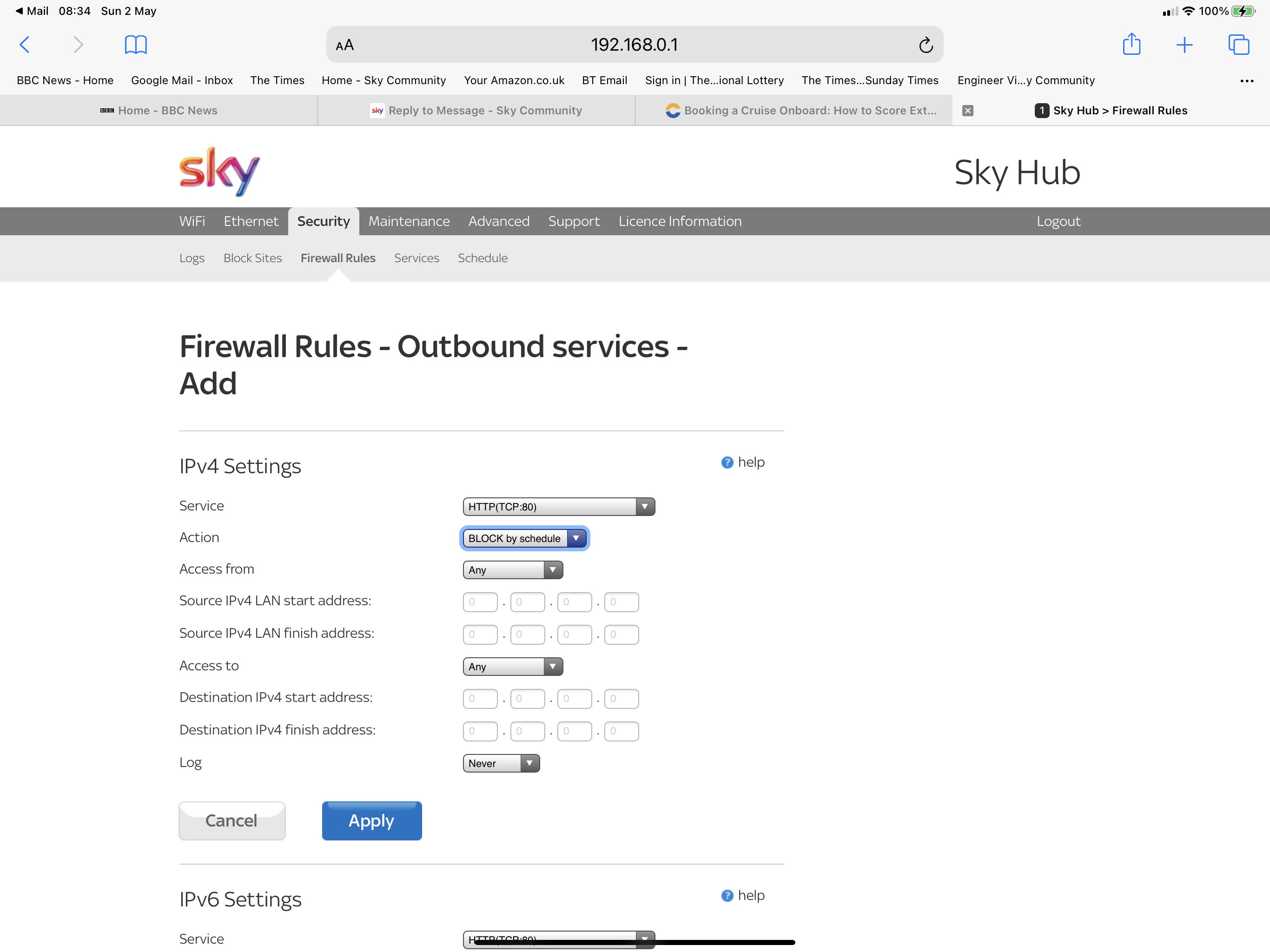Open the Block Sites sub-tab
Image resolution: width=1270 pixels, height=952 pixels.
[252, 258]
